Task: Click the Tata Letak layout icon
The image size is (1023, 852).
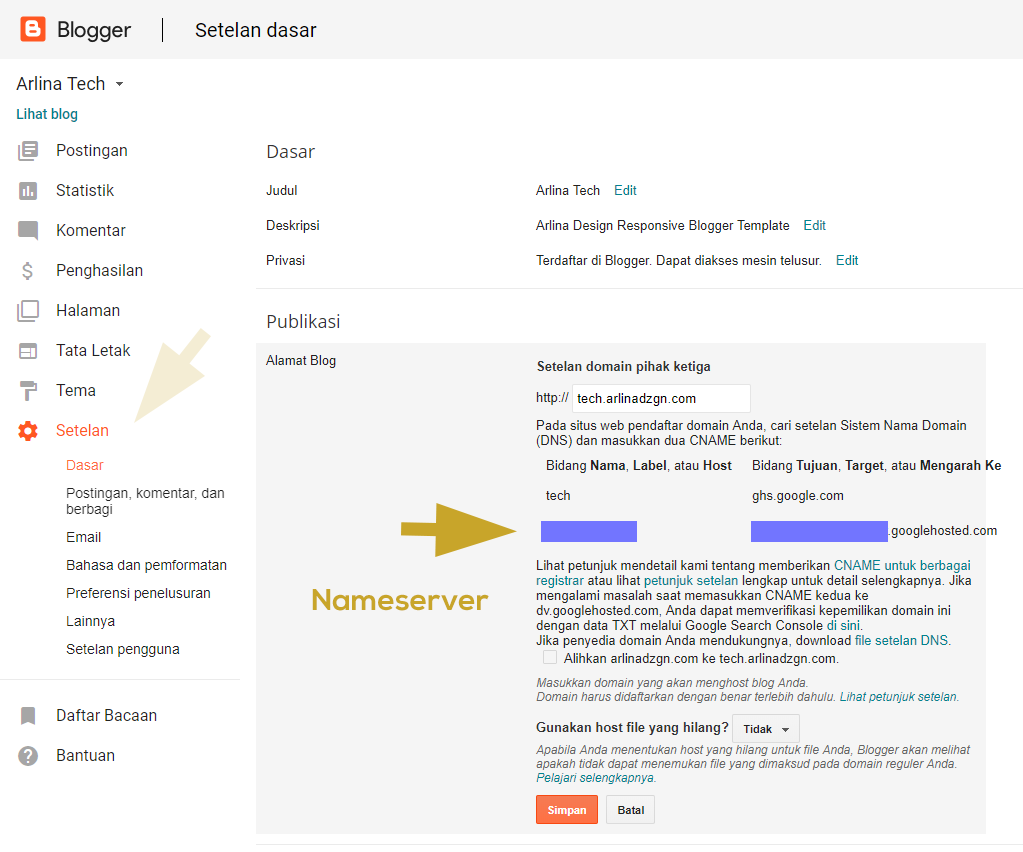Action: click(x=28, y=351)
